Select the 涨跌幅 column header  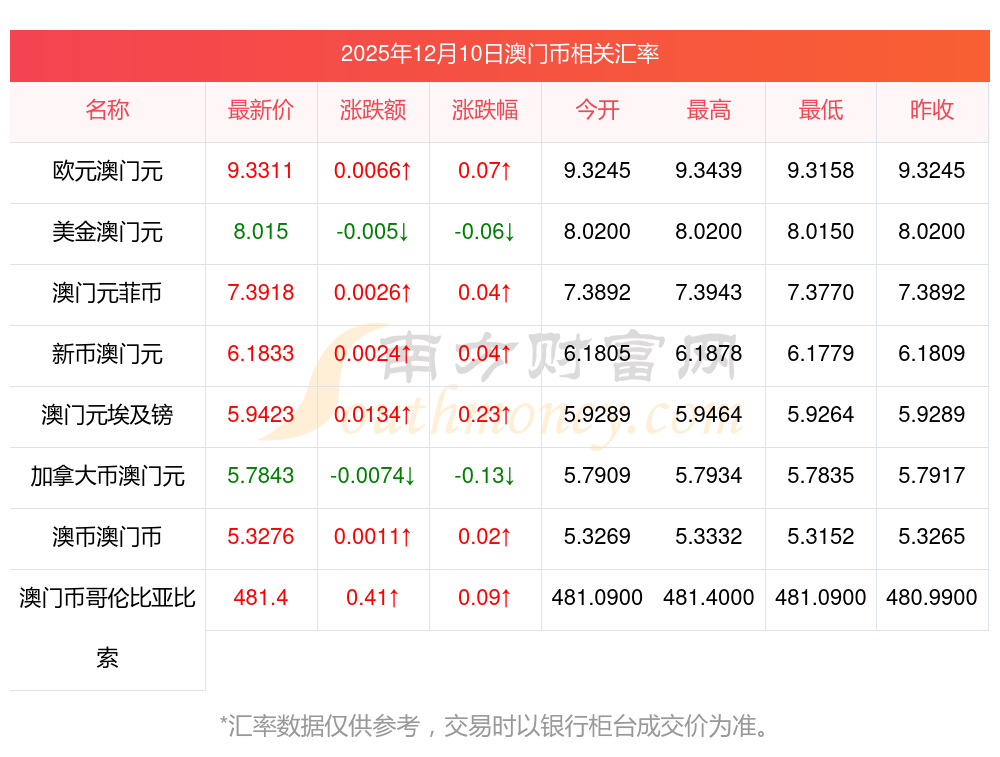coord(485,110)
